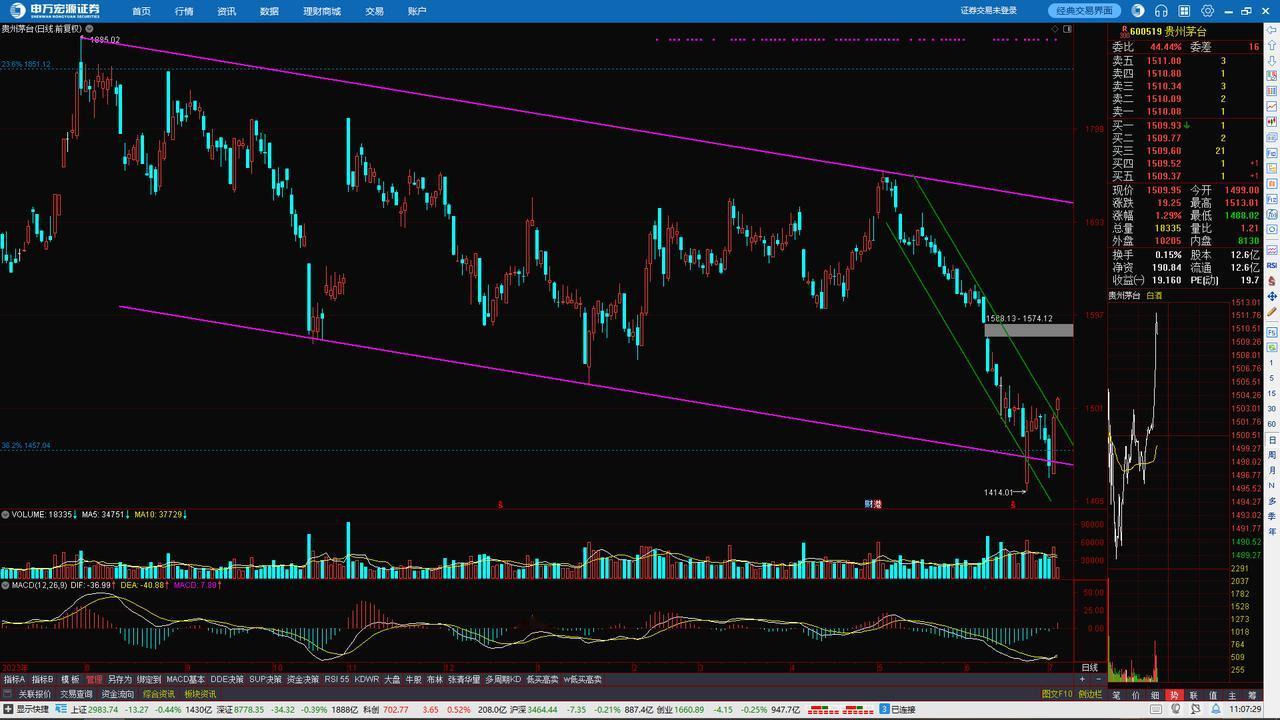Click the diamond icon above the chart
1280x720 pixels.
coord(1055,29)
